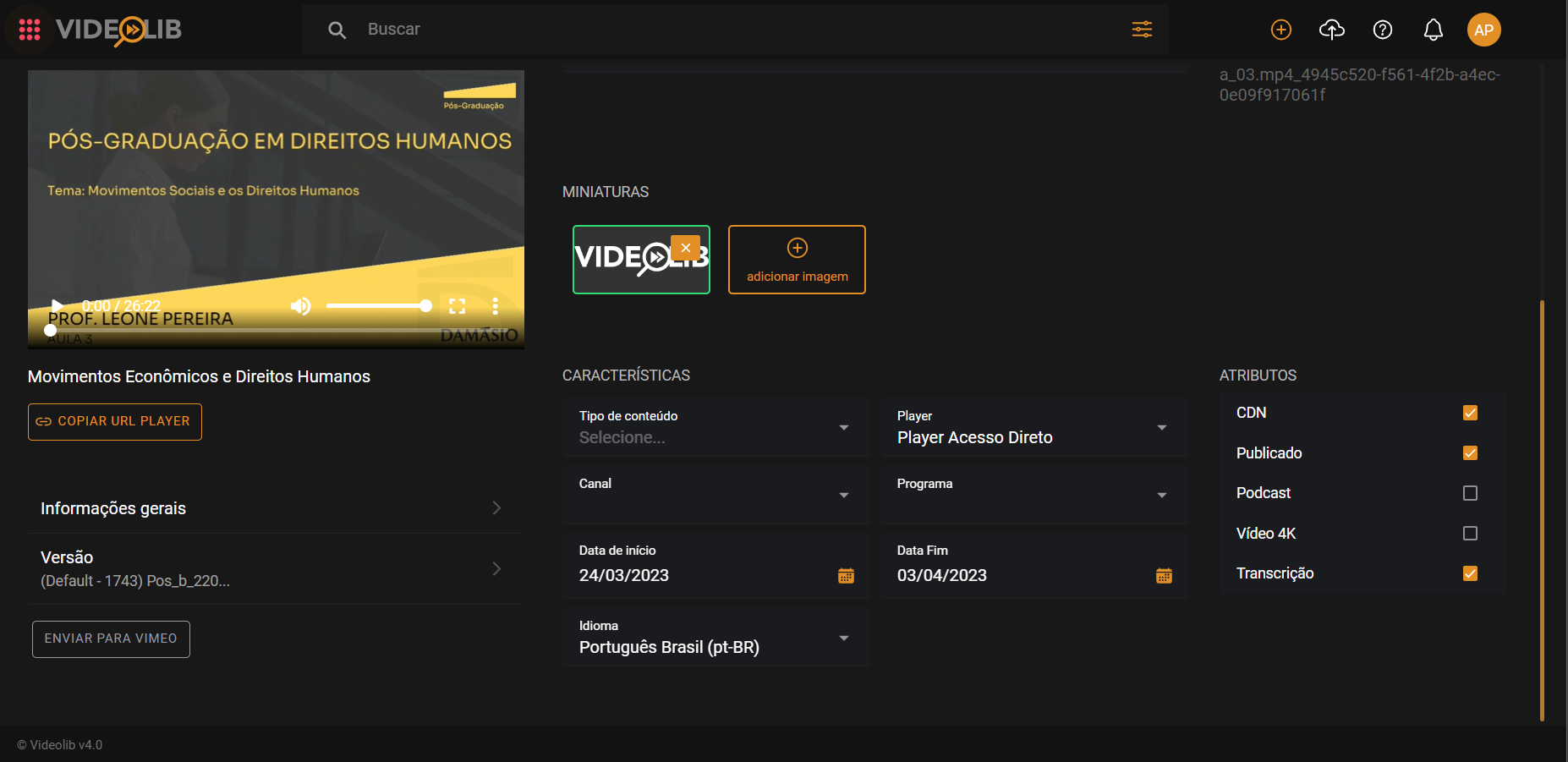Viewport: 1568px width, 762px height.
Task: Enable the Vídeo 4K checkbox
Action: pos(1471,534)
